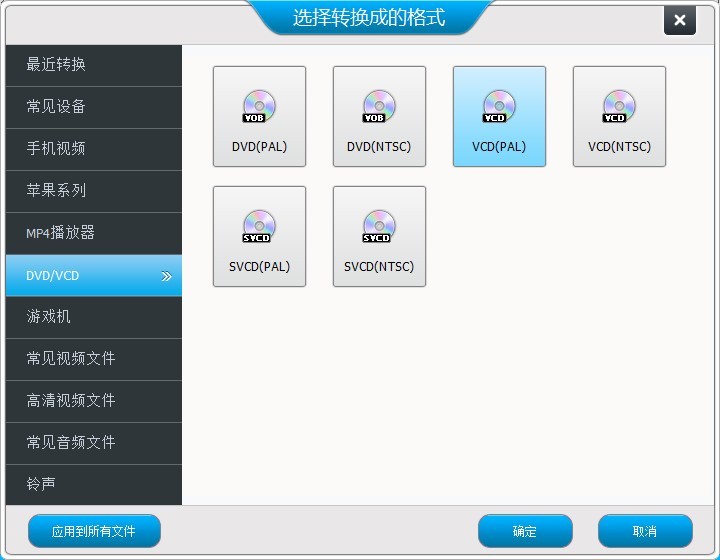Choose the DVD(NTSC) format tile

pyautogui.click(x=379, y=116)
